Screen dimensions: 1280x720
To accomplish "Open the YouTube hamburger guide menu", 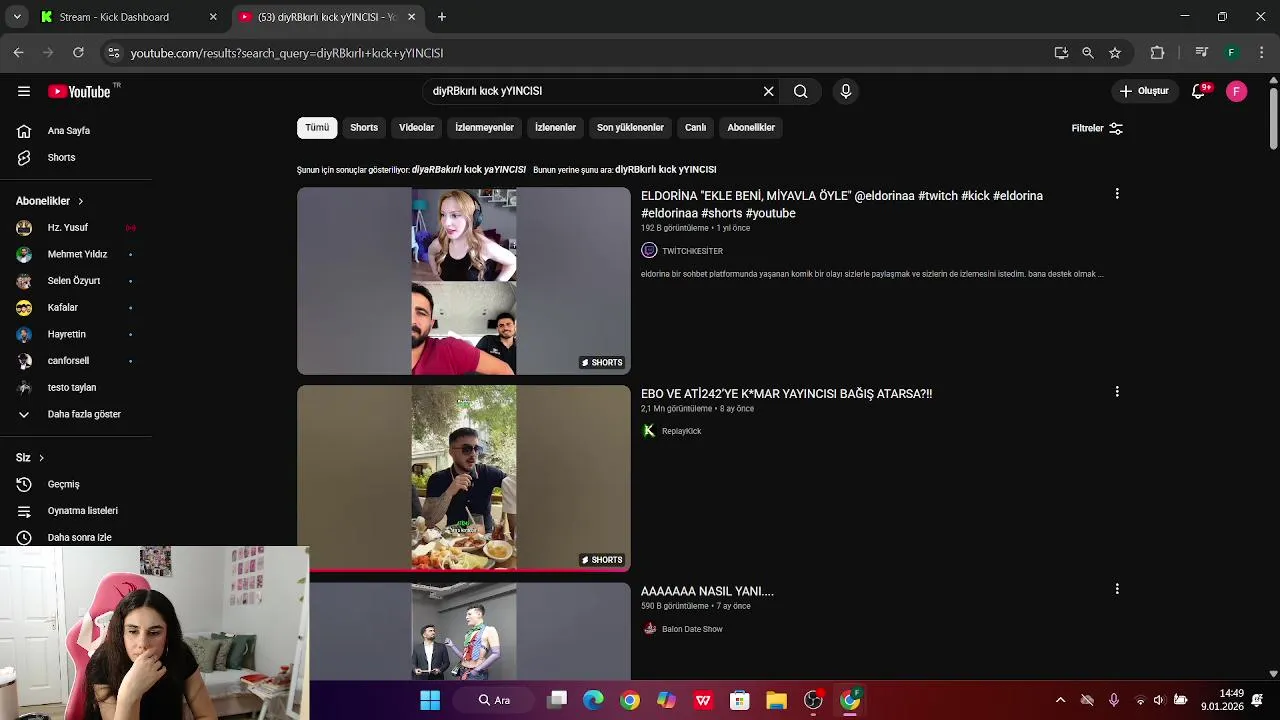I will click(x=24, y=91).
